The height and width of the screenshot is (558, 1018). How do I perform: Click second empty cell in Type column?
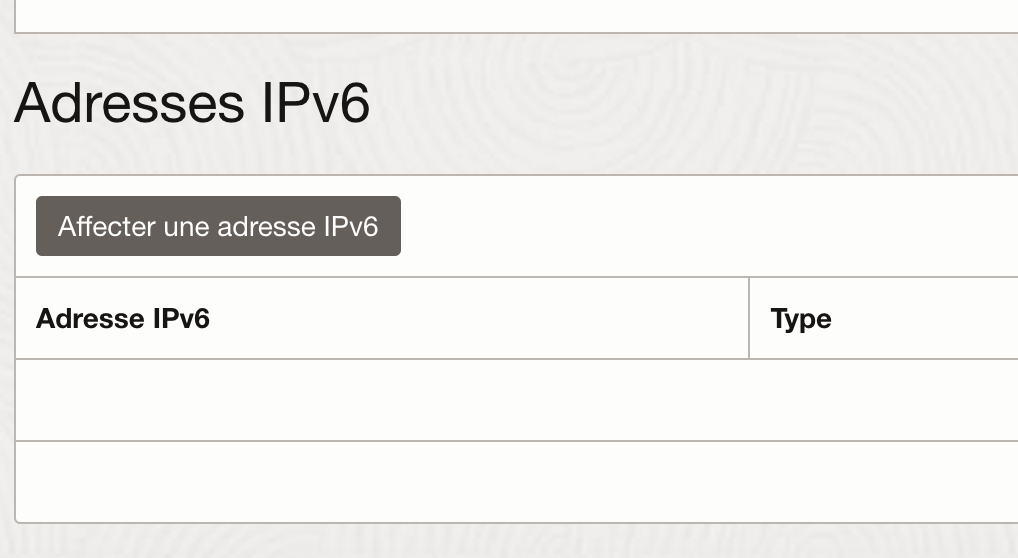click(x=884, y=482)
